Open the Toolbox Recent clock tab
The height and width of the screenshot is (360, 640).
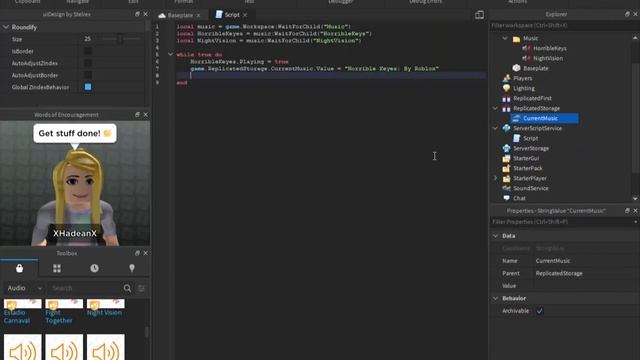pyautogui.click(x=94, y=268)
